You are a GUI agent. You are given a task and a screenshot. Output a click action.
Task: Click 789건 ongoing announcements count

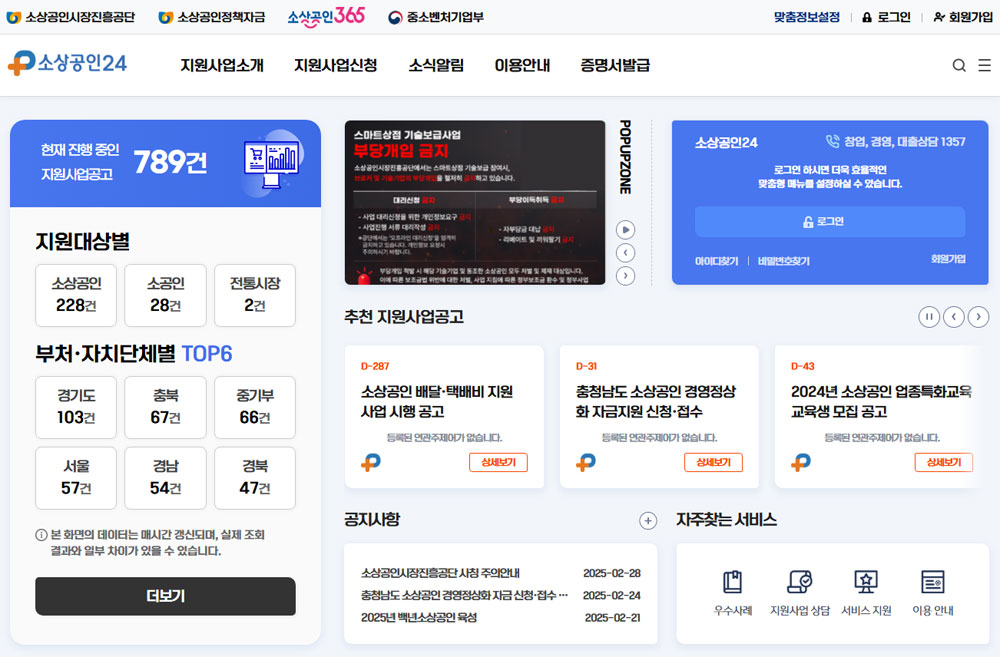[x=170, y=162]
